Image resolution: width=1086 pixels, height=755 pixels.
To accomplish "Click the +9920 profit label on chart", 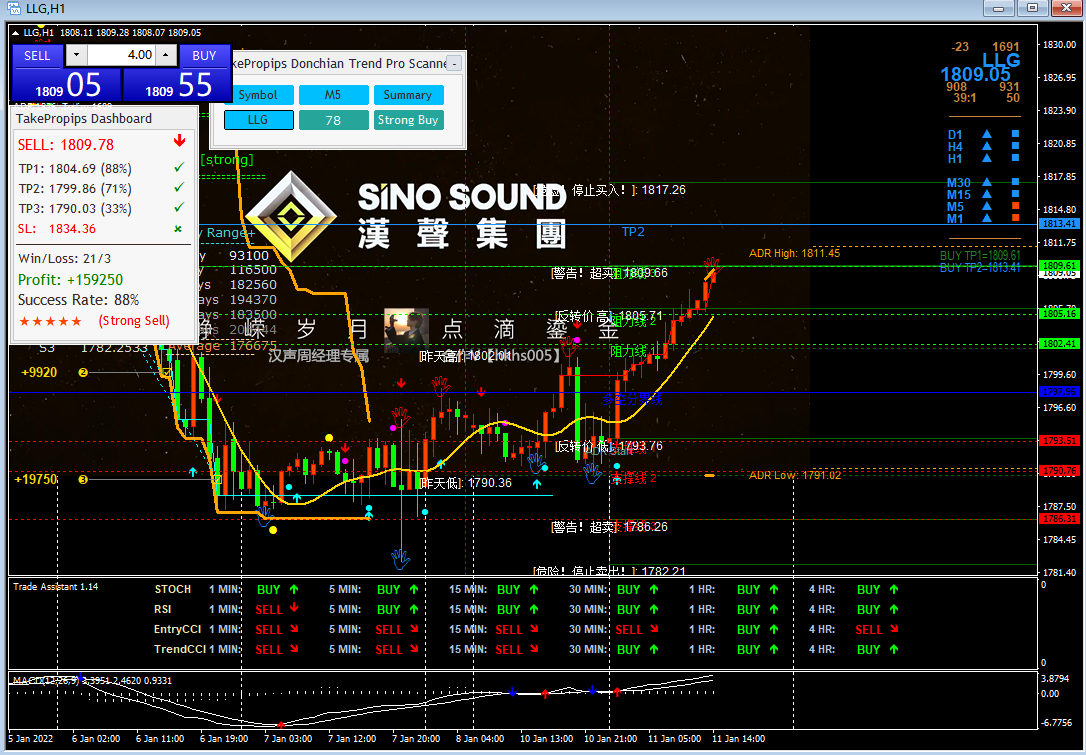I will click(39, 373).
